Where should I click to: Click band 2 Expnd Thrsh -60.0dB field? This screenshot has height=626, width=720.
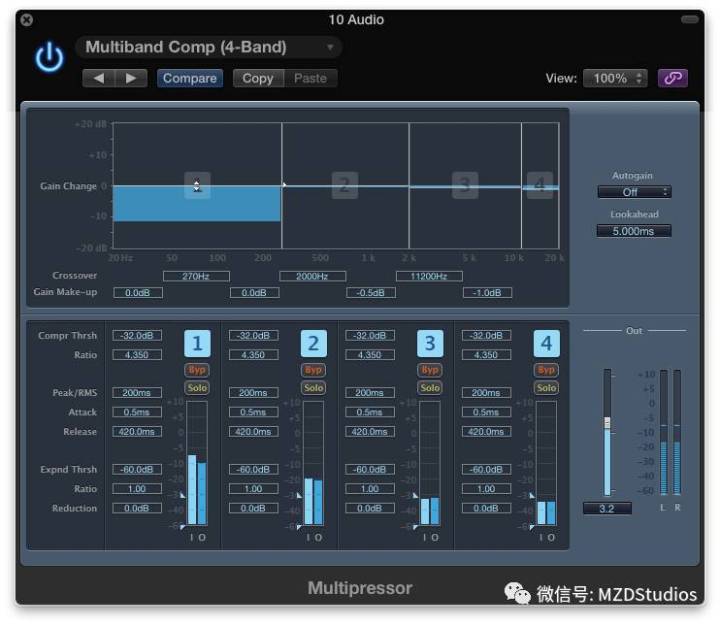(253, 470)
